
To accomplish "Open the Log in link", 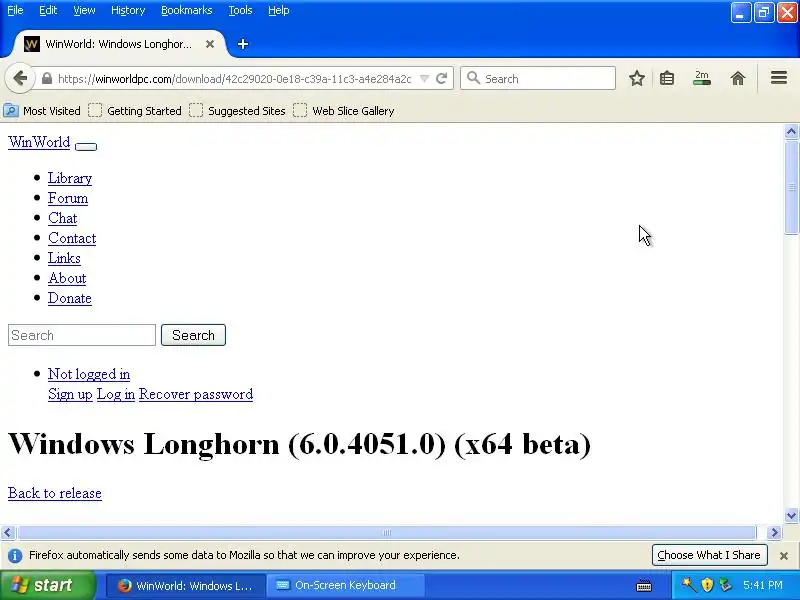I will coord(116,394).
